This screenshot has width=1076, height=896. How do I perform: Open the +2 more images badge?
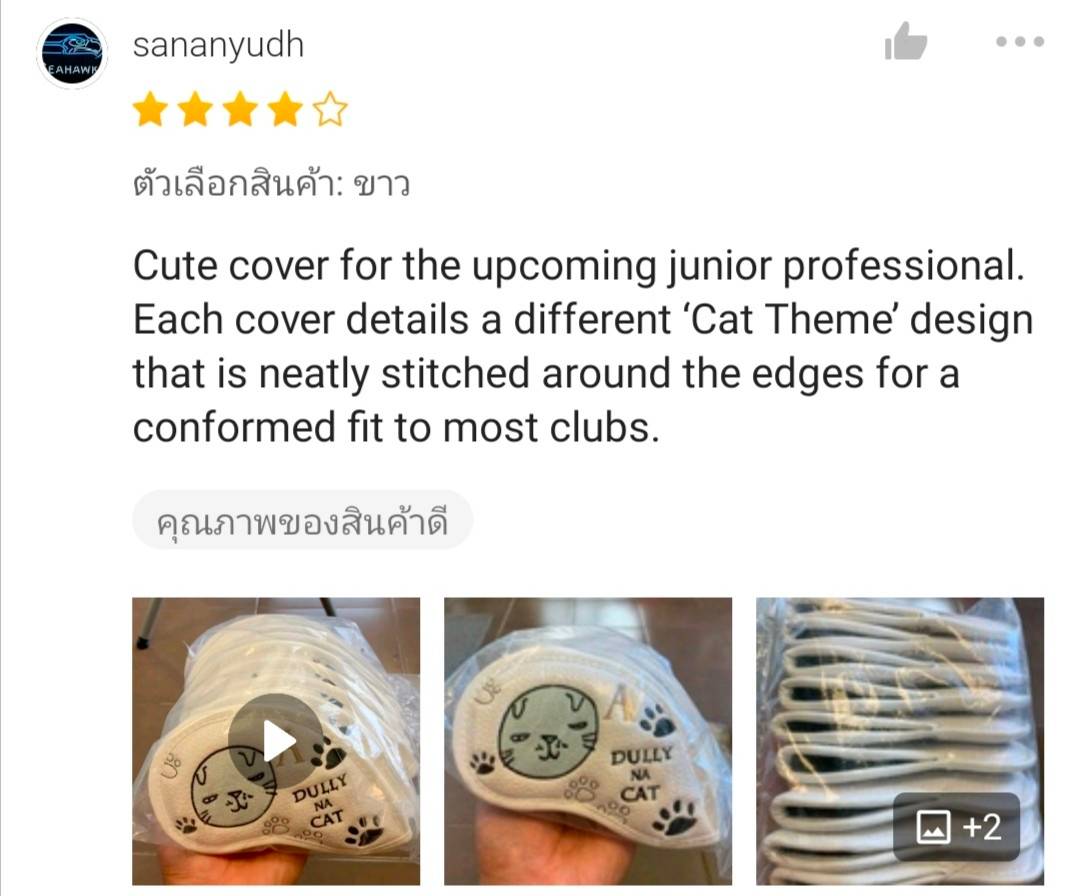[x=957, y=827]
